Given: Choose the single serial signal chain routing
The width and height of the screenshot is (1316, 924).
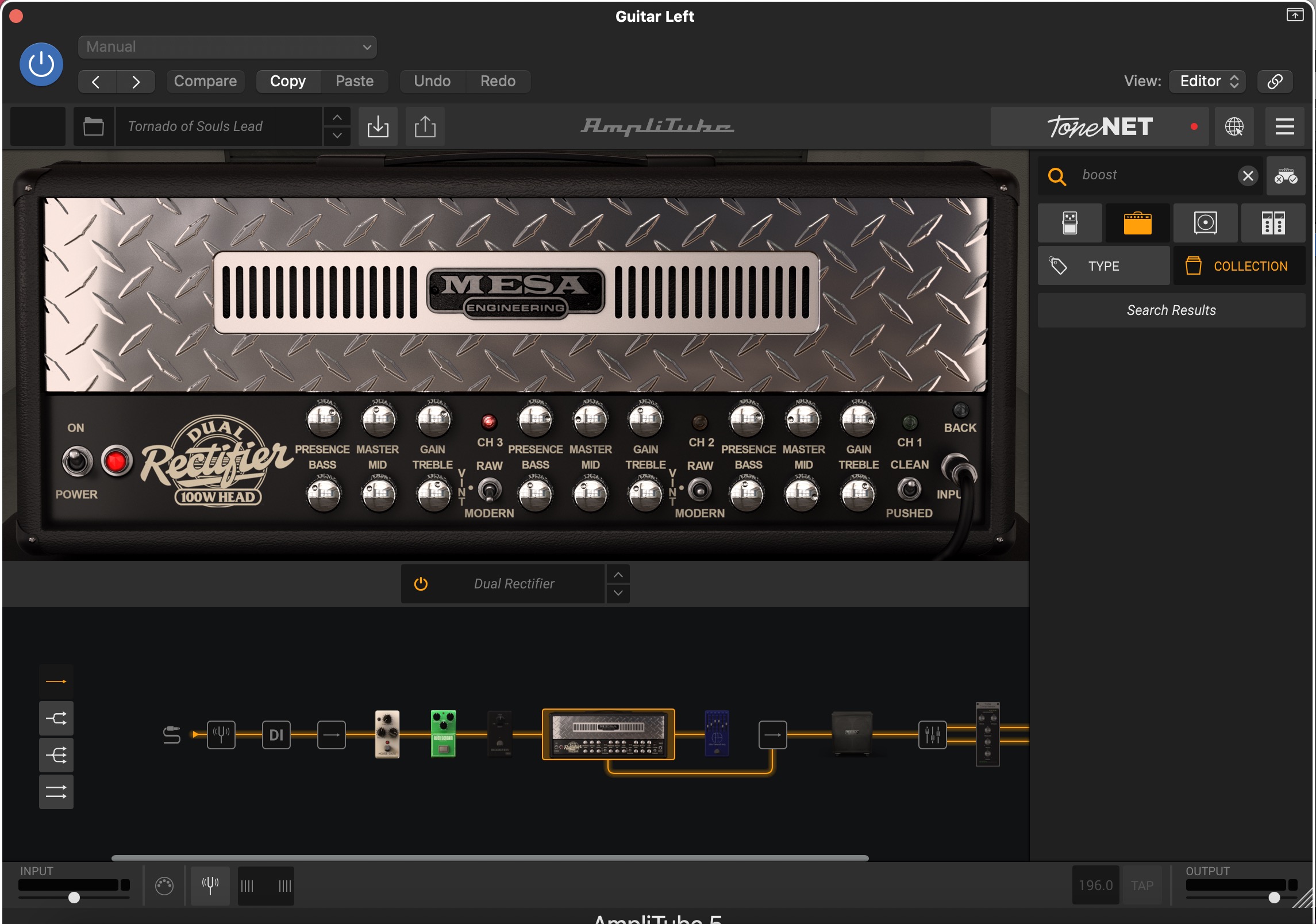Looking at the screenshot, I should point(56,682).
